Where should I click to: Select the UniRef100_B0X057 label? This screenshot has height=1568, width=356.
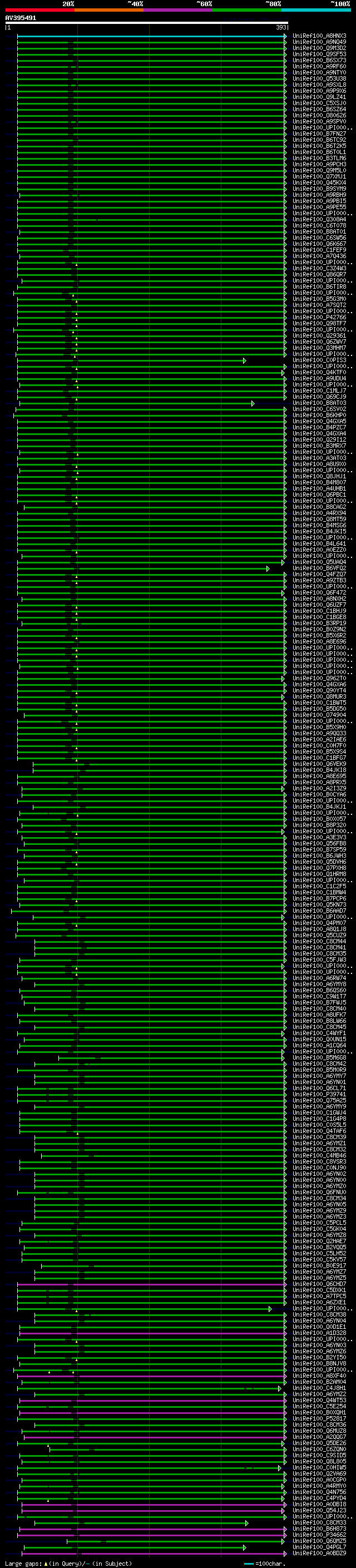coord(319,819)
